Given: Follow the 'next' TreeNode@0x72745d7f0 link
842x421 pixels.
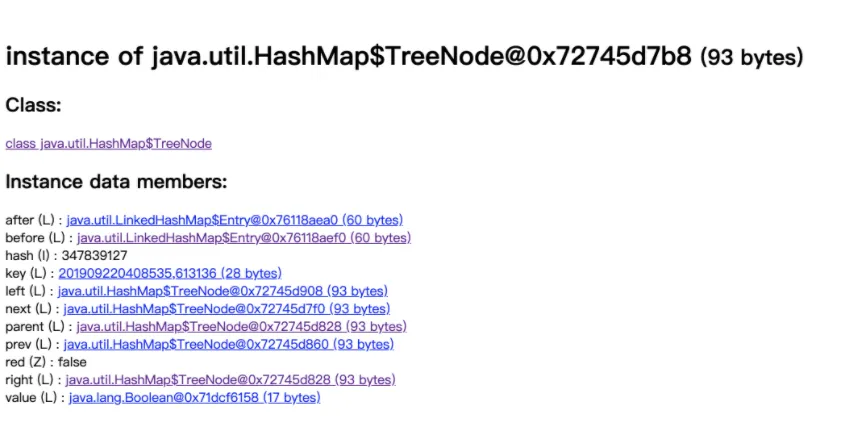Looking at the screenshot, I should click(x=226, y=309).
